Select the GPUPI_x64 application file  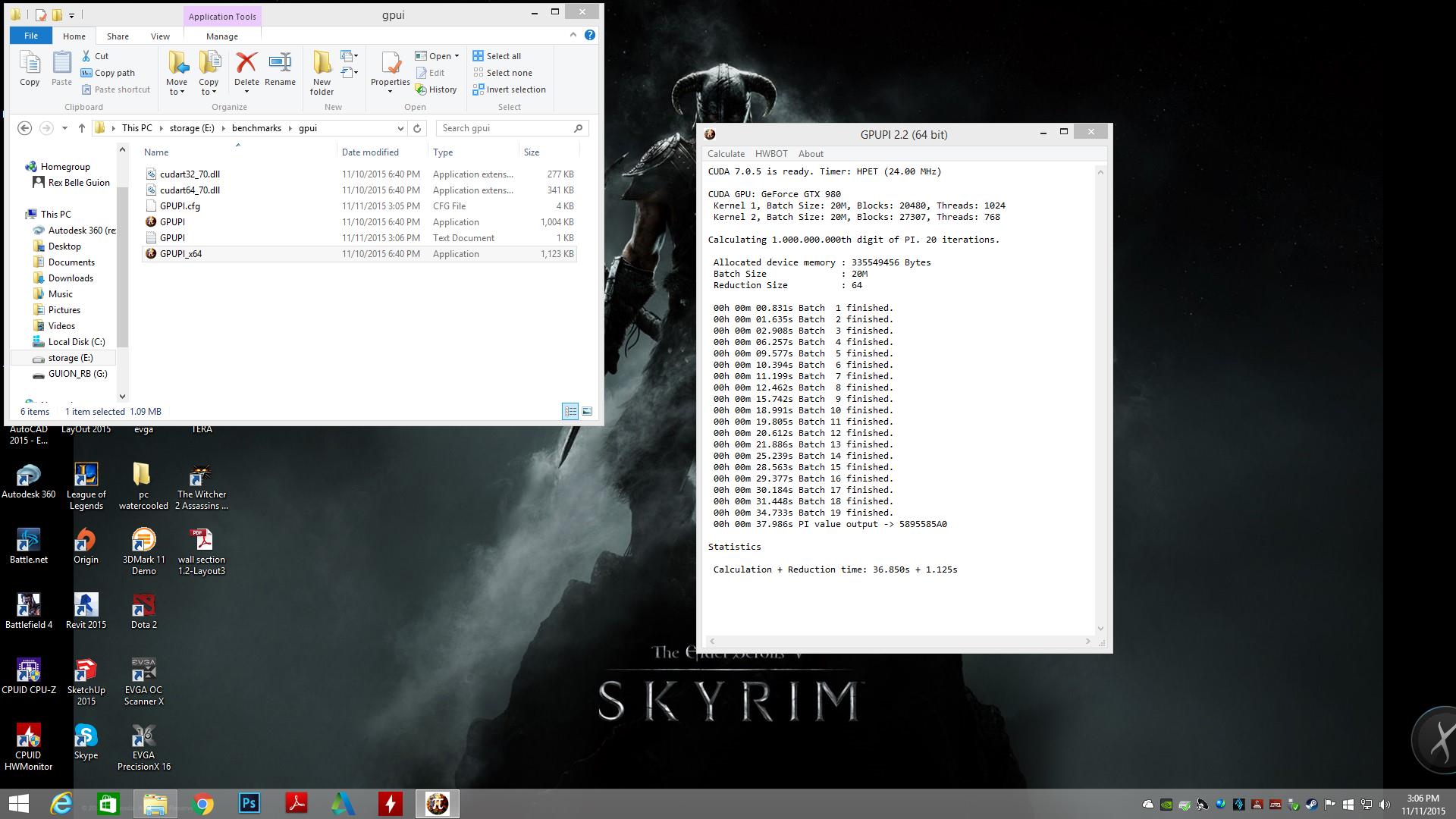pos(359,254)
